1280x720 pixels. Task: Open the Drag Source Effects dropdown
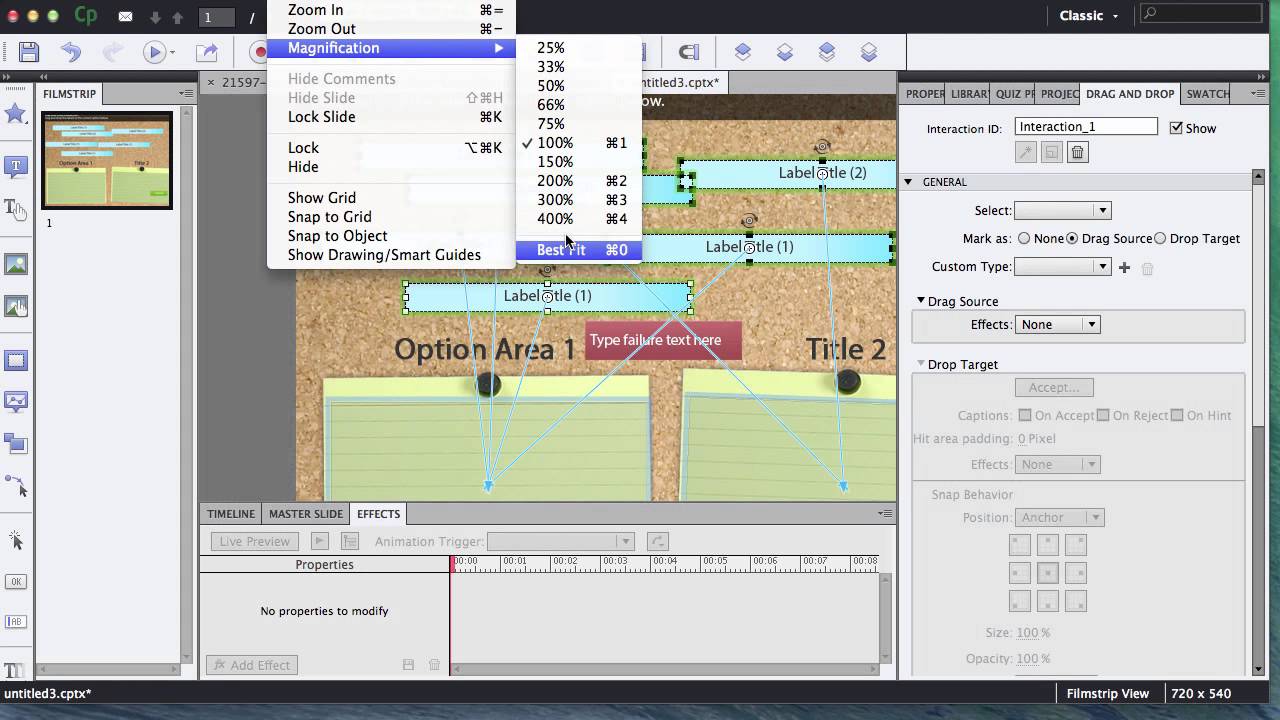coord(1057,324)
